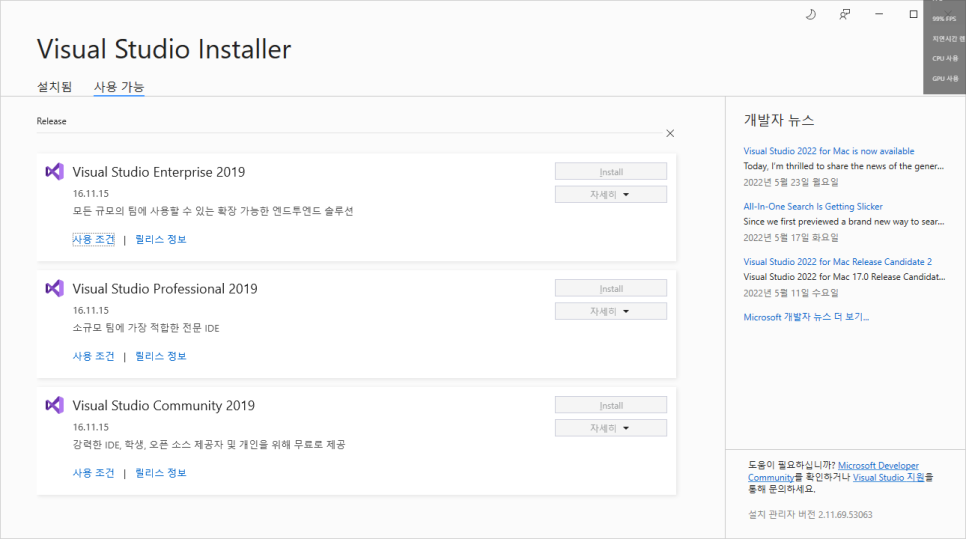Open 릴리스 정보 link for Professional 2019
The image size is (966, 539).
coord(161,356)
